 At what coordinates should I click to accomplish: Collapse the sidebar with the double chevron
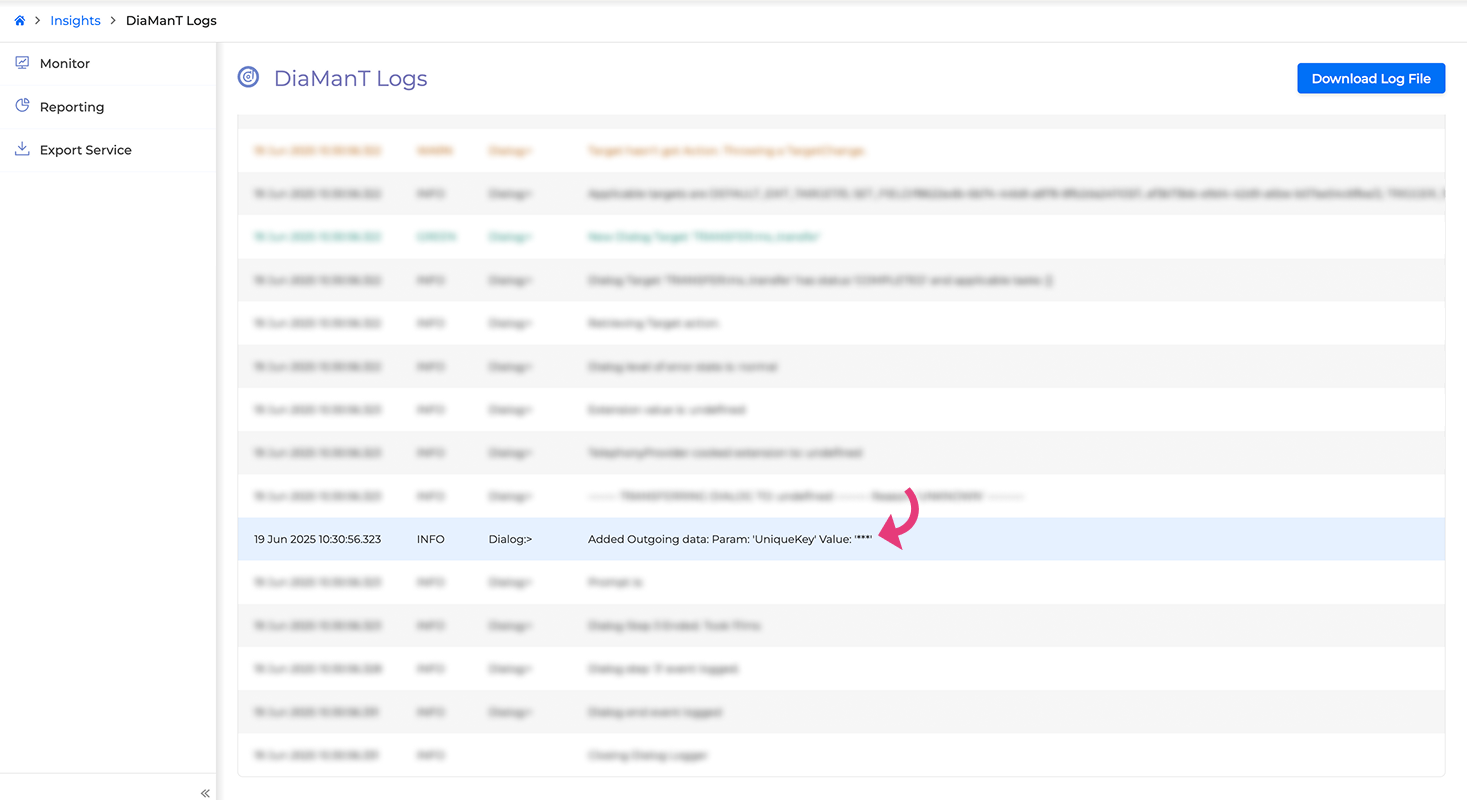(205, 792)
